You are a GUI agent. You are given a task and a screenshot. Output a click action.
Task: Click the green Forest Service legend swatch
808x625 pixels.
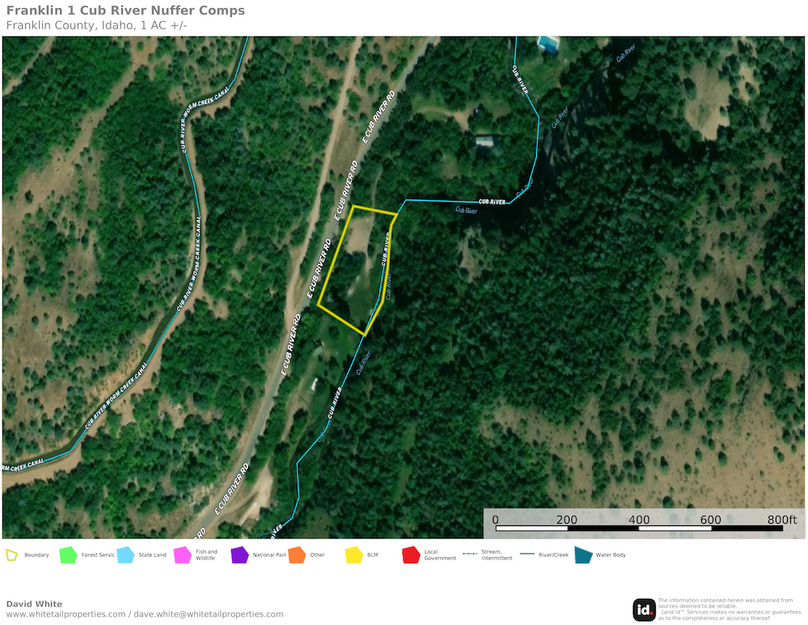(68, 555)
